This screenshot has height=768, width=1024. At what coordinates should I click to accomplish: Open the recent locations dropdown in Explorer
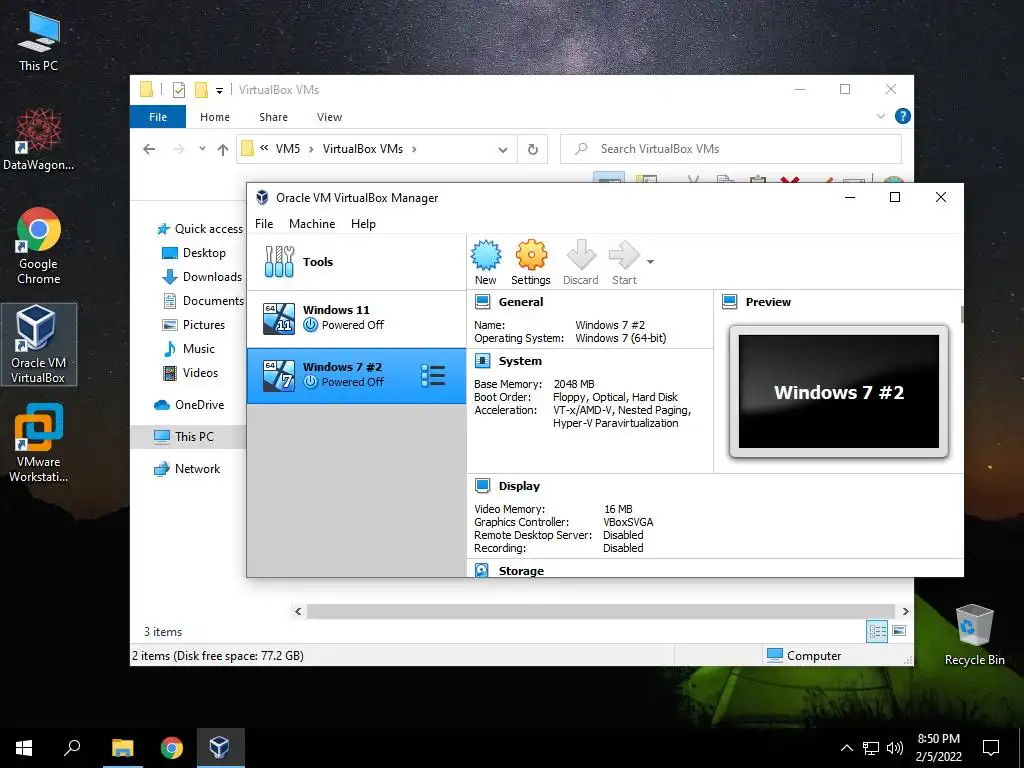tap(202, 149)
